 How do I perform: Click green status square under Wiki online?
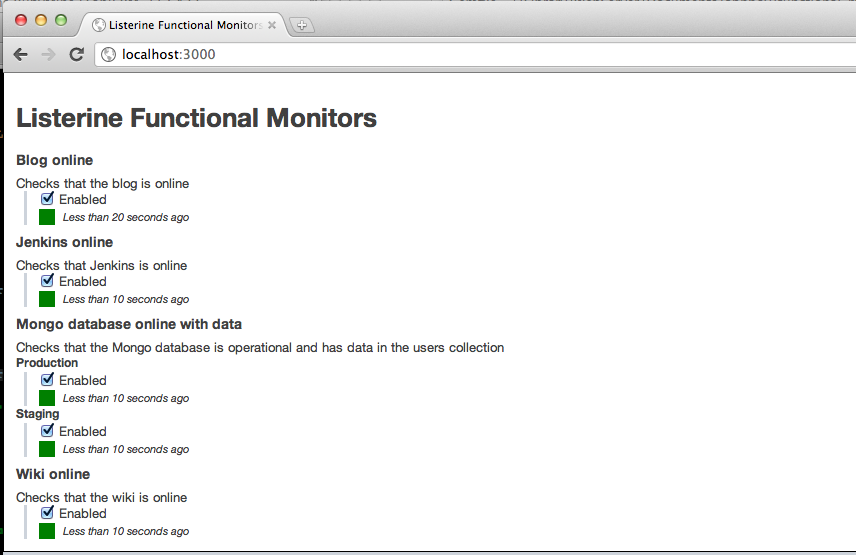pos(47,531)
